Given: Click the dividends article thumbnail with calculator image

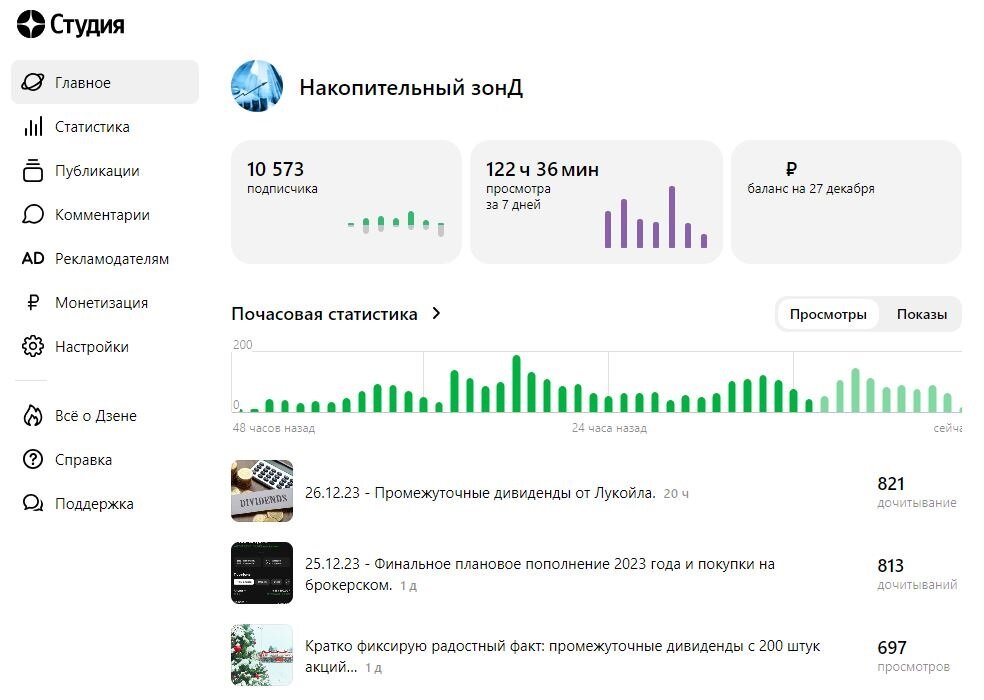Looking at the screenshot, I should [x=262, y=491].
